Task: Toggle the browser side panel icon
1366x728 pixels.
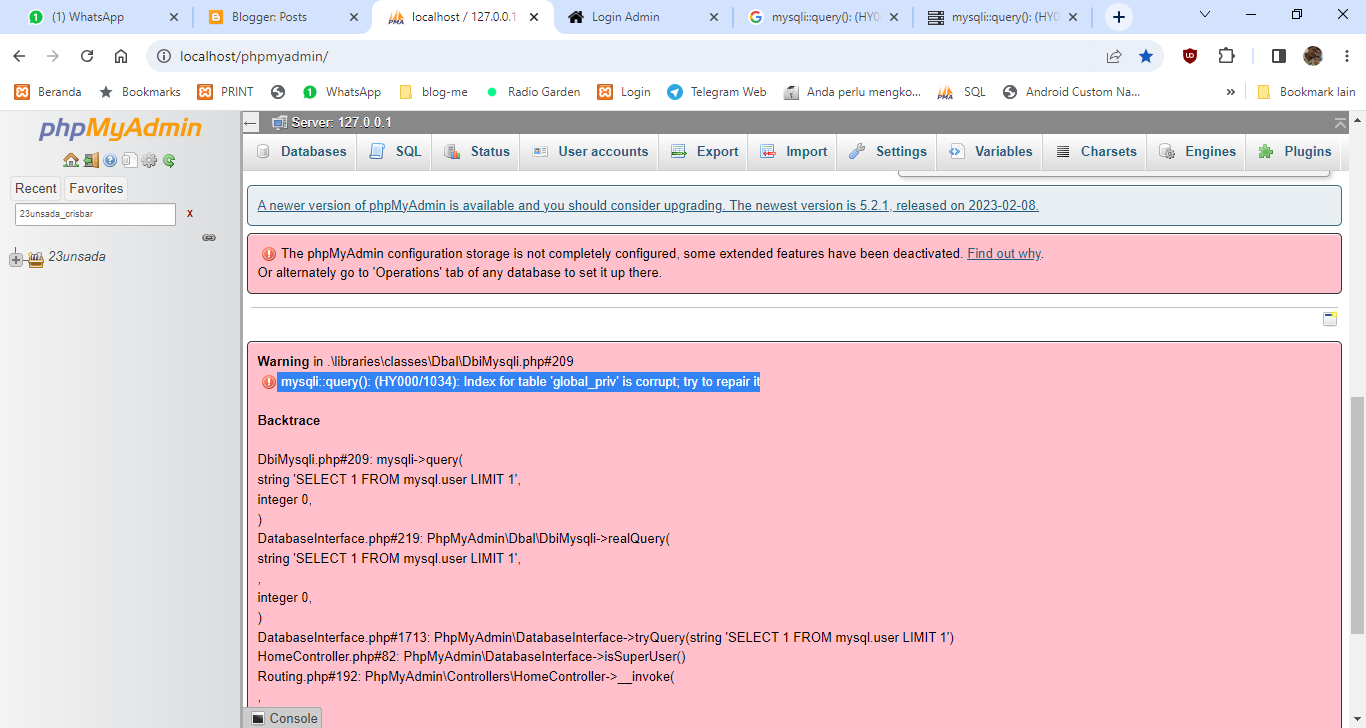Action: click(x=1278, y=56)
